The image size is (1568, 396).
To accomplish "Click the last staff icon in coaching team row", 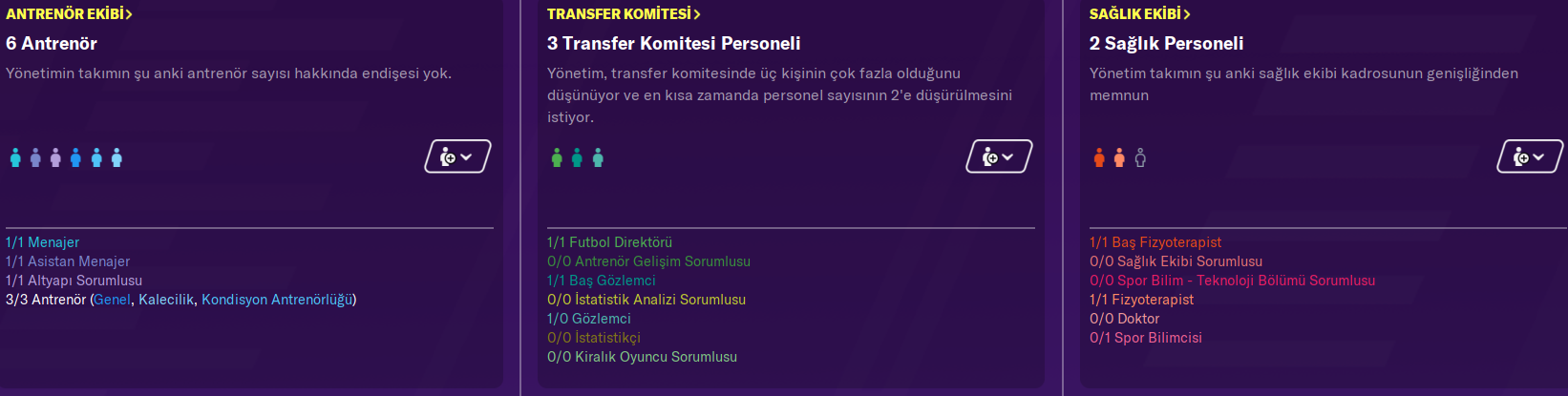I will (117, 157).
